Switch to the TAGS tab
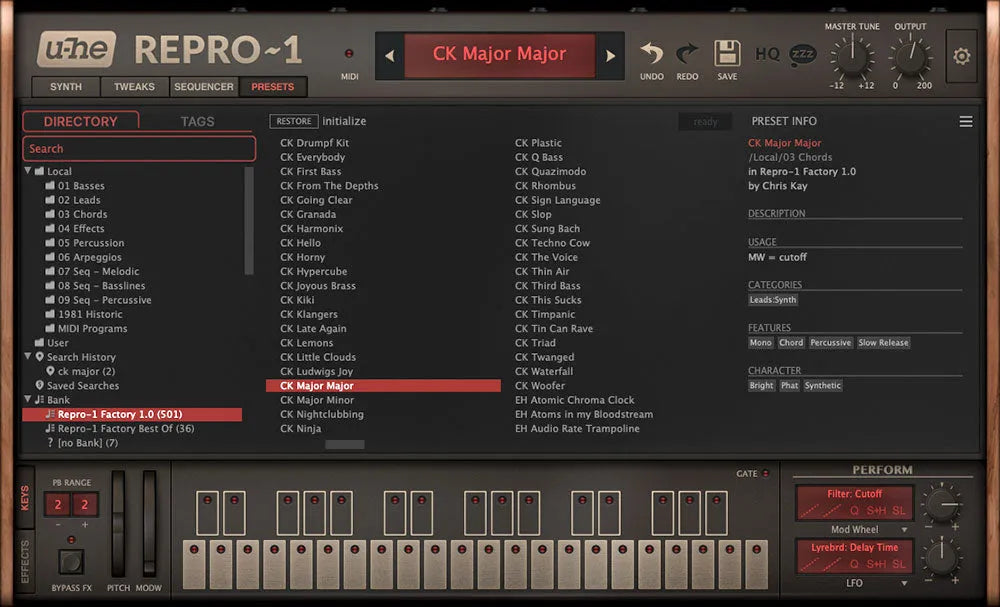The width and height of the screenshot is (1000, 607). [x=197, y=121]
